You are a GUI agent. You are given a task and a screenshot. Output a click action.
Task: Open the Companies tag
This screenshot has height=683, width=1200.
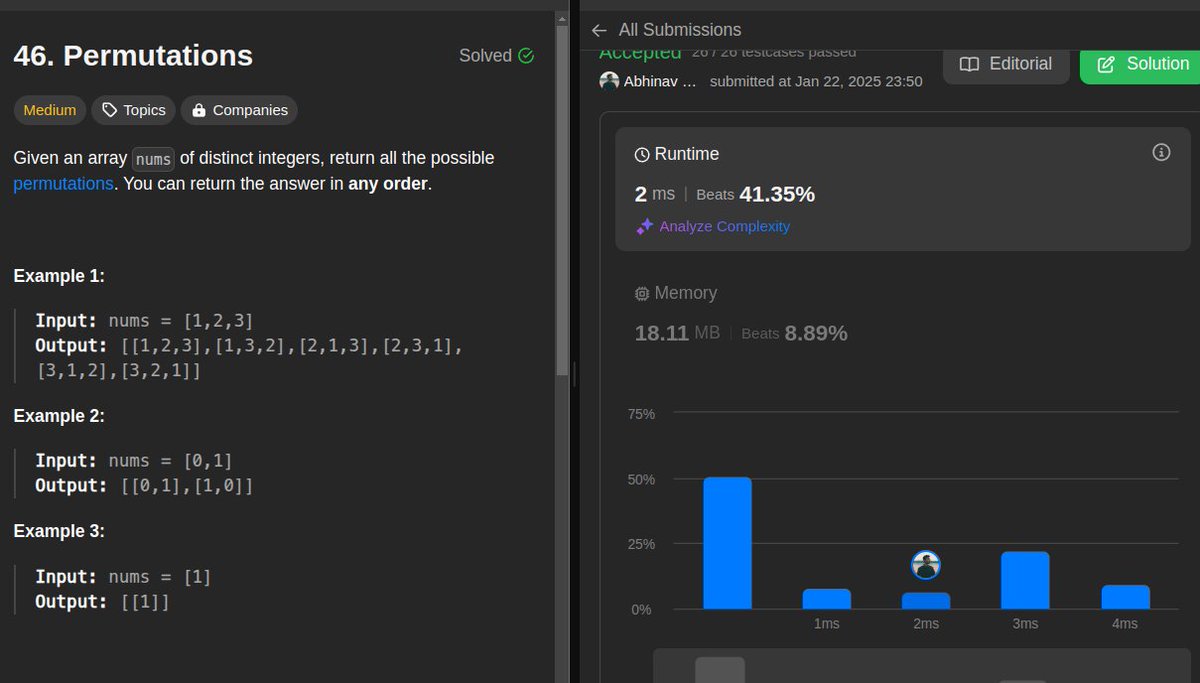tap(239, 110)
